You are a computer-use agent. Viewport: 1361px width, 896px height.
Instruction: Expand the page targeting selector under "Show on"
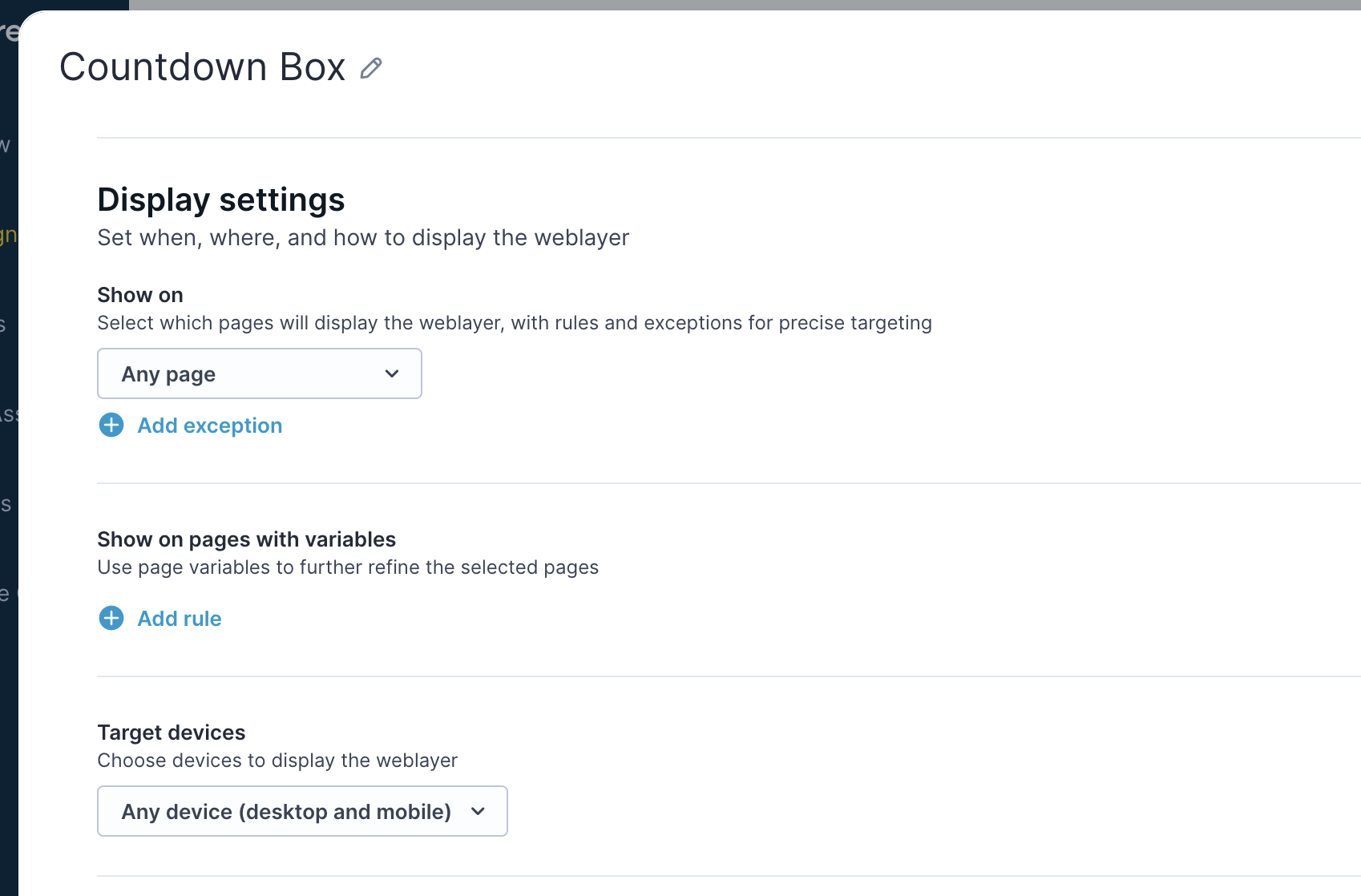coord(259,373)
